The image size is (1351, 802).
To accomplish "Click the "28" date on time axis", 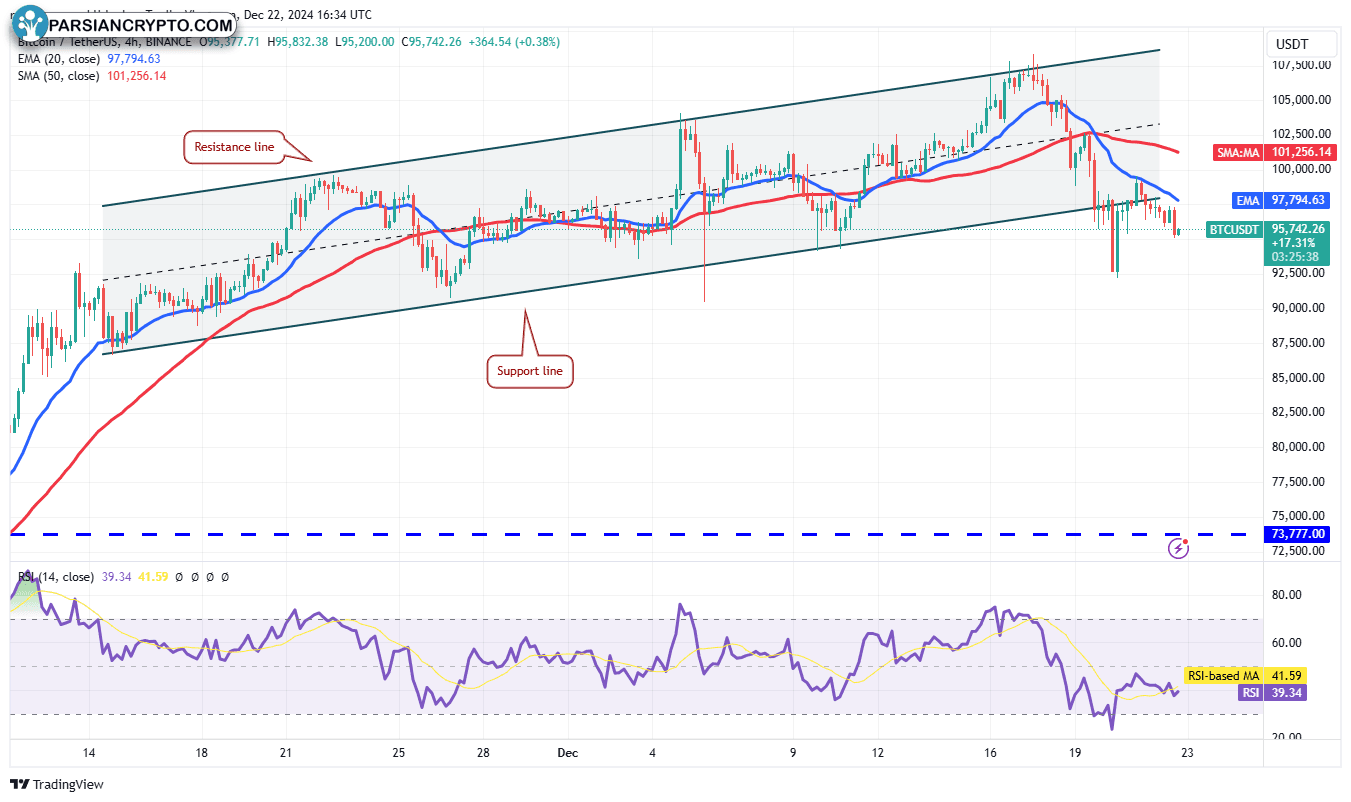I will click(x=482, y=753).
